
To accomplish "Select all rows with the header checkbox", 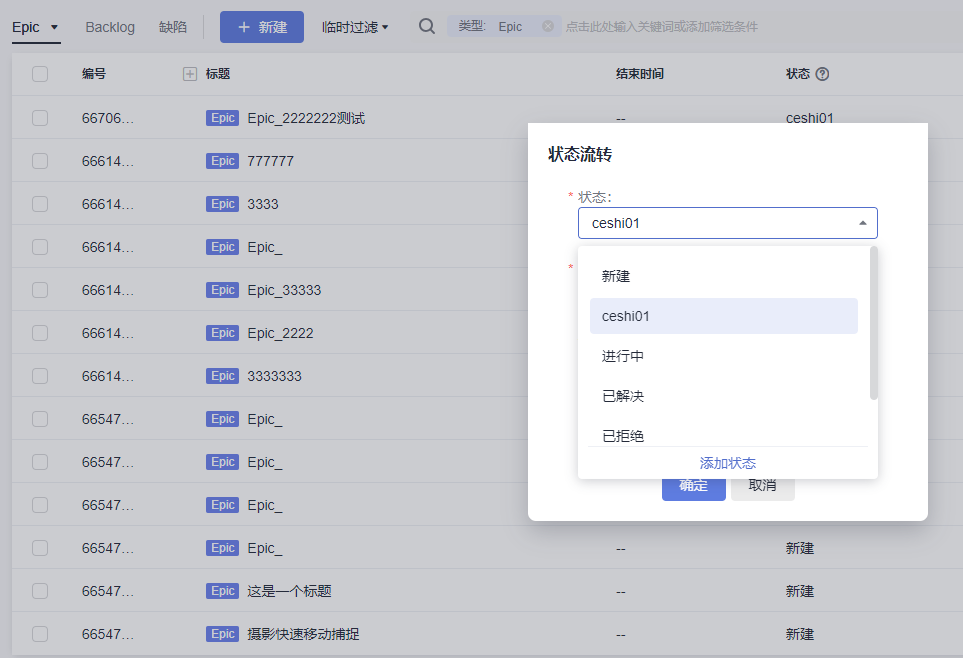I will [40, 73].
